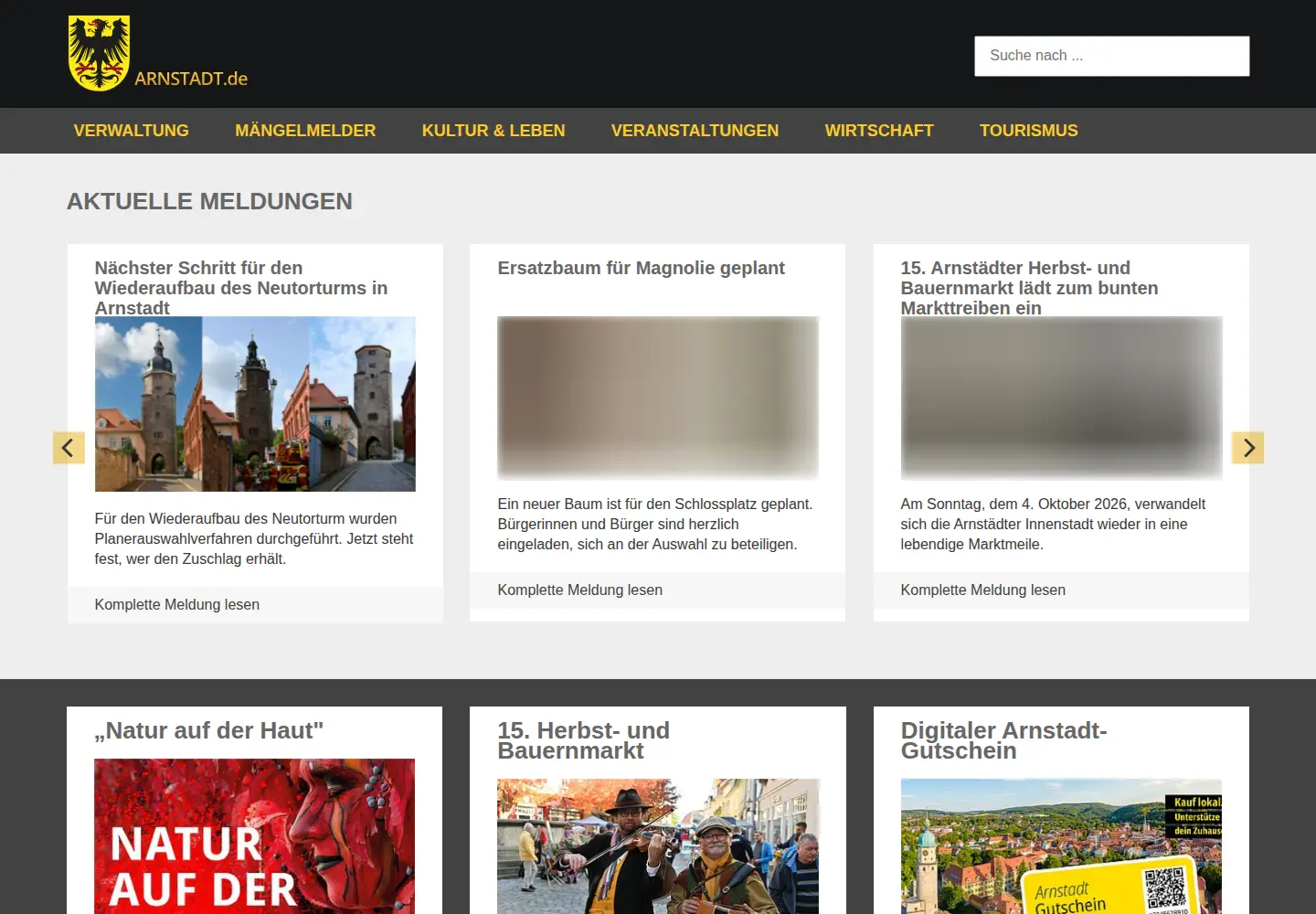Click the 'AKTUELLE MELDUNGEN' heading
The image size is (1316, 914).
[209, 201]
